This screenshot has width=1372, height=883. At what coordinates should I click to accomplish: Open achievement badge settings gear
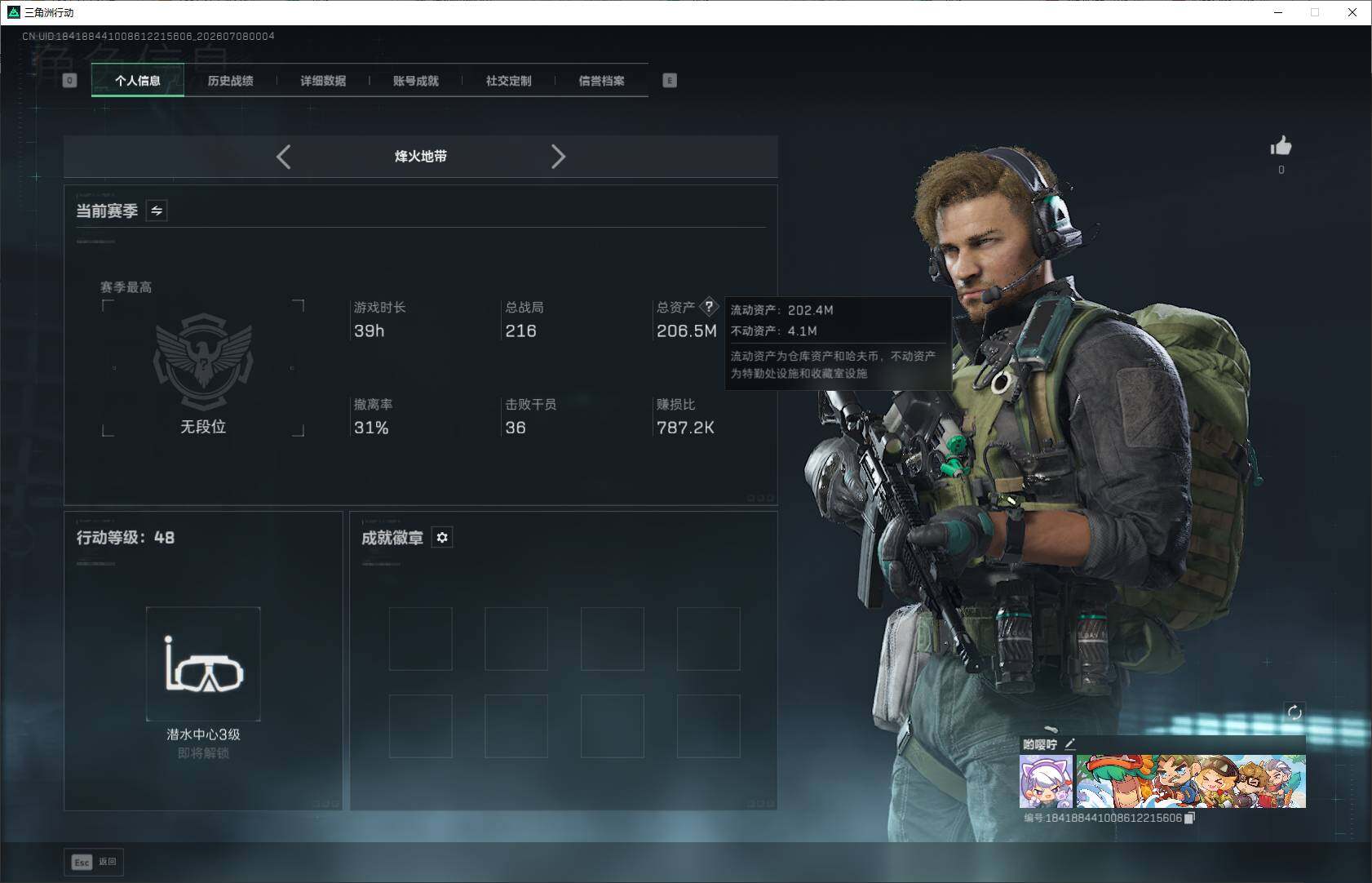[x=442, y=537]
